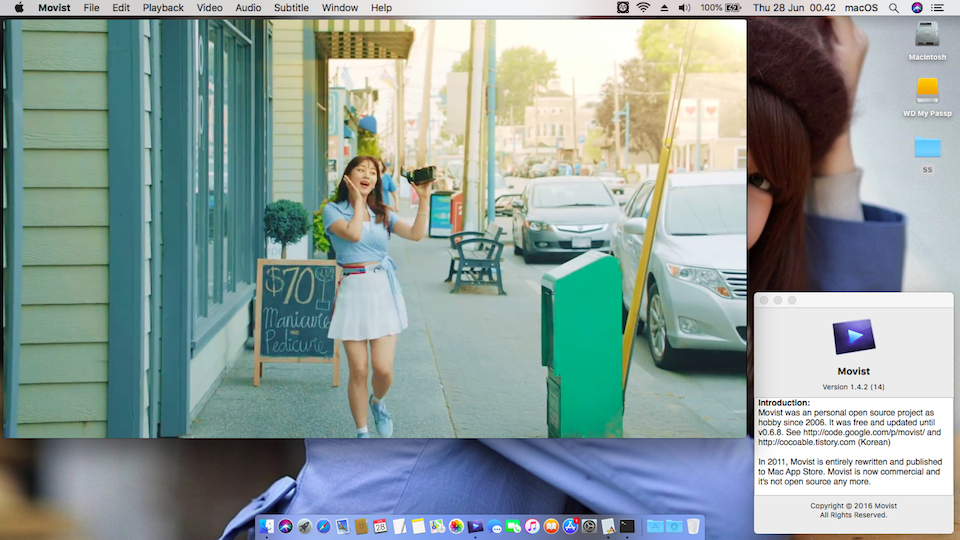Open the Subtitle menu
The image size is (960, 540).
pyautogui.click(x=291, y=8)
